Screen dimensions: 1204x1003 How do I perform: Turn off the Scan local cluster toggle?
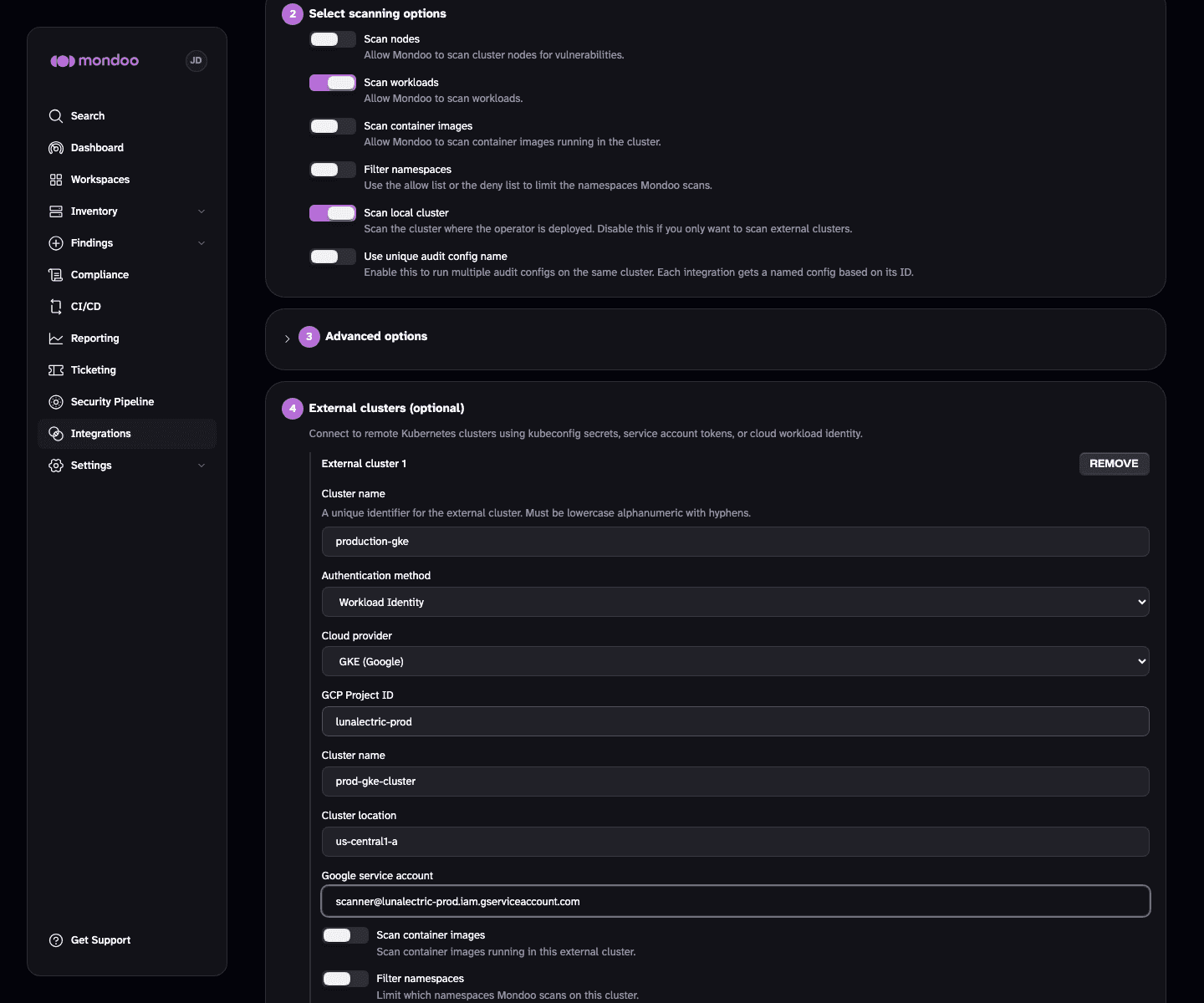(x=333, y=213)
